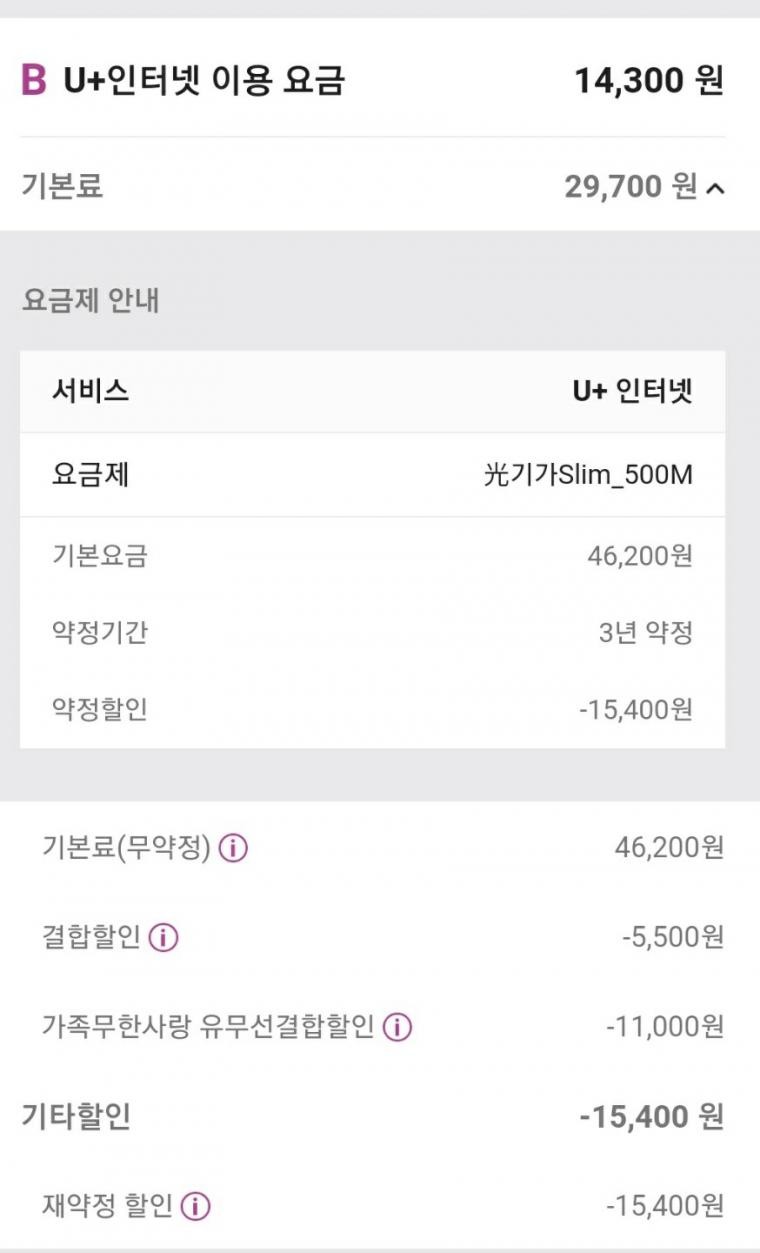Tap info icon next to 결합할인
760x1253 pixels.
tap(163, 938)
